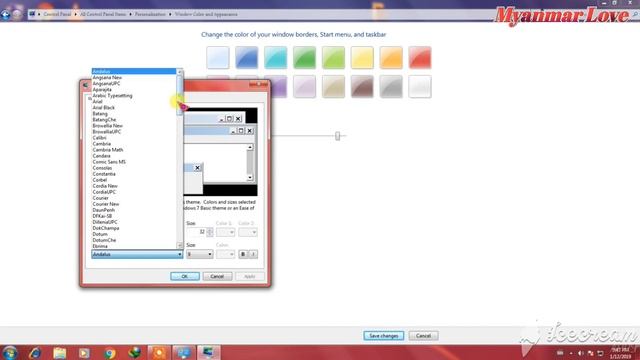Open Windows Explorer folder icon on taskbar

pos(60,353)
